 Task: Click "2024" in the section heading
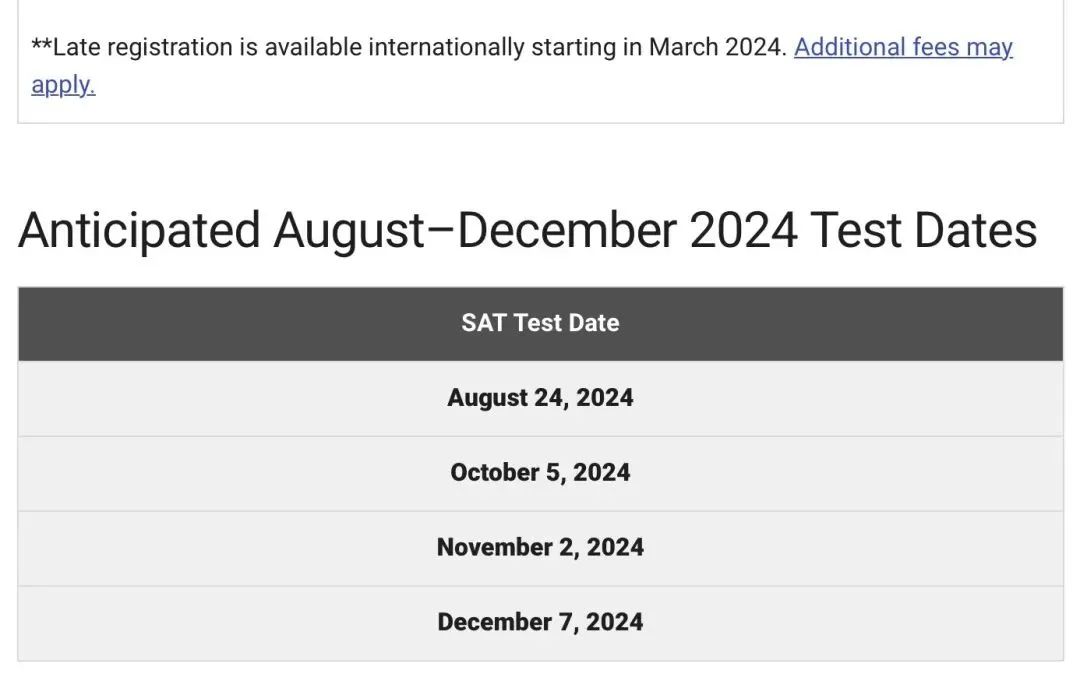click(x=743, y=231)
